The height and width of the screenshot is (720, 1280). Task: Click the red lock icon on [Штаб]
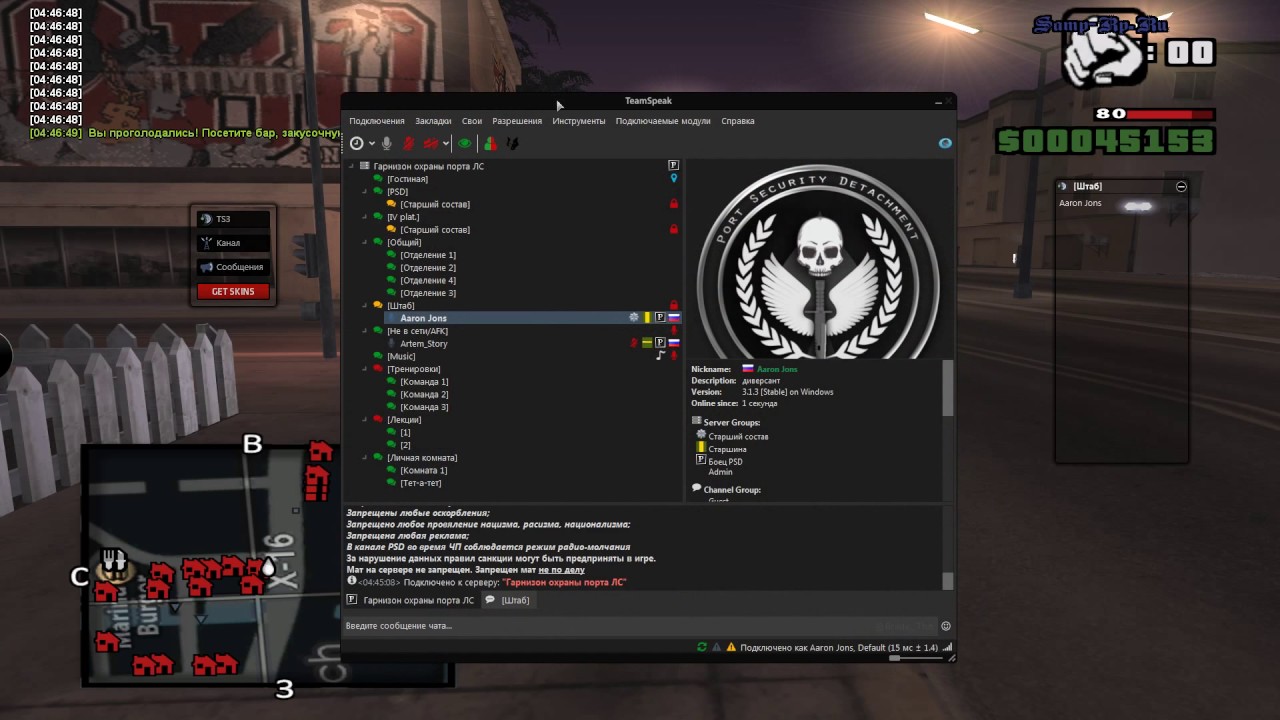tap(674, 305)
